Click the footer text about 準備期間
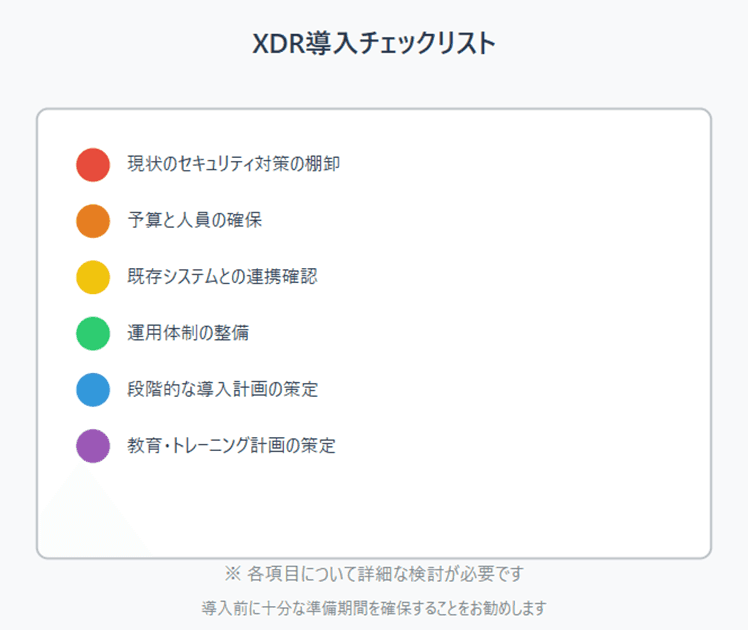Screen dimensions: 748x630 coord(374,608)
